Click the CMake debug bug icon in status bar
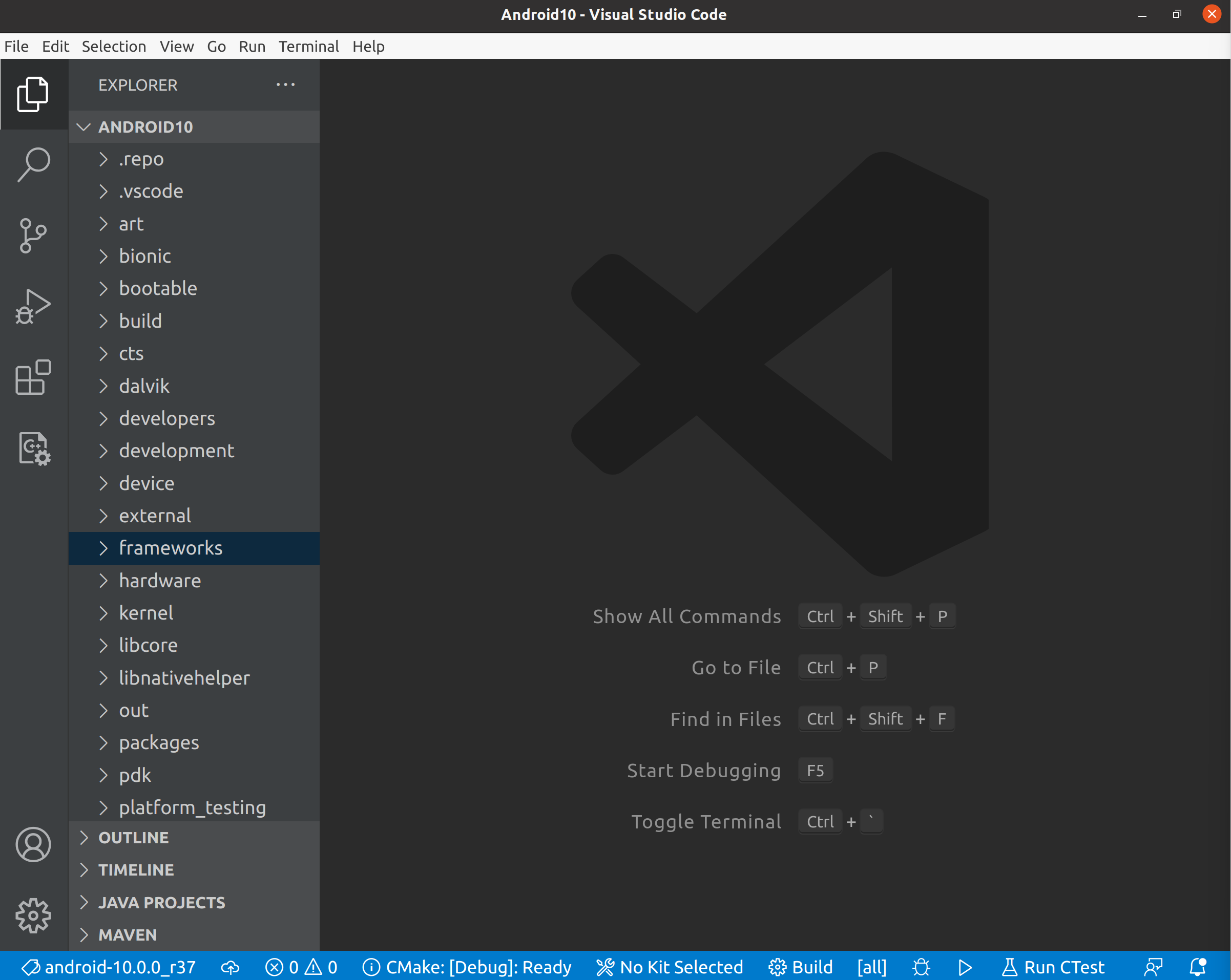The width and height of the screenshot is (1231, 980). [x=921, y=967]
